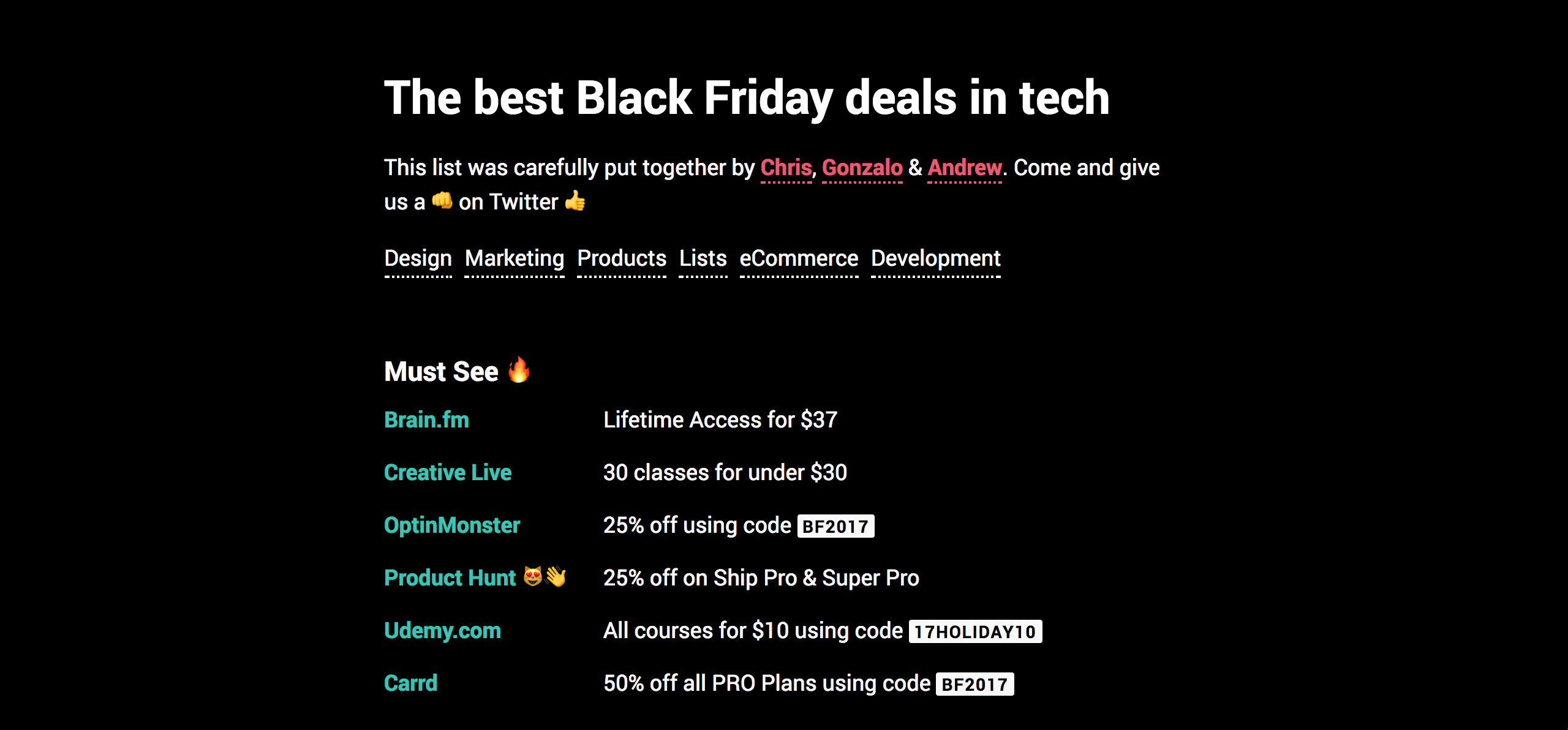Screen dimensions: 1568x730
Task: Visit Andrew's Twitter profile
Action: coord(963,167)
